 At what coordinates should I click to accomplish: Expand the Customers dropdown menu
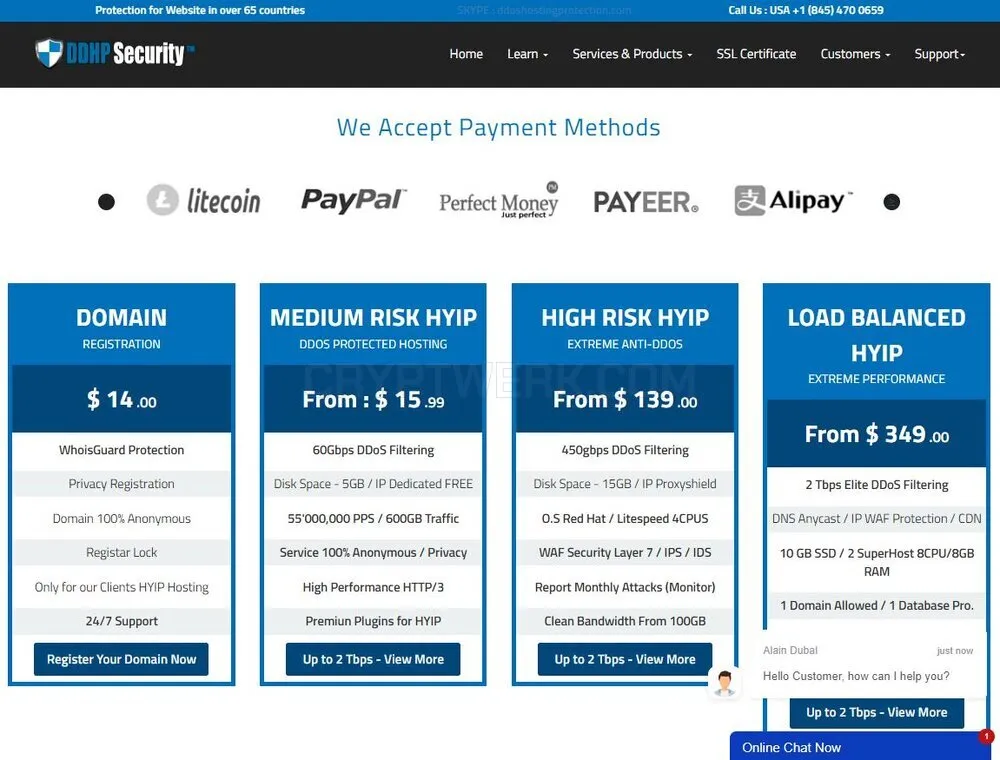[855, 54]
